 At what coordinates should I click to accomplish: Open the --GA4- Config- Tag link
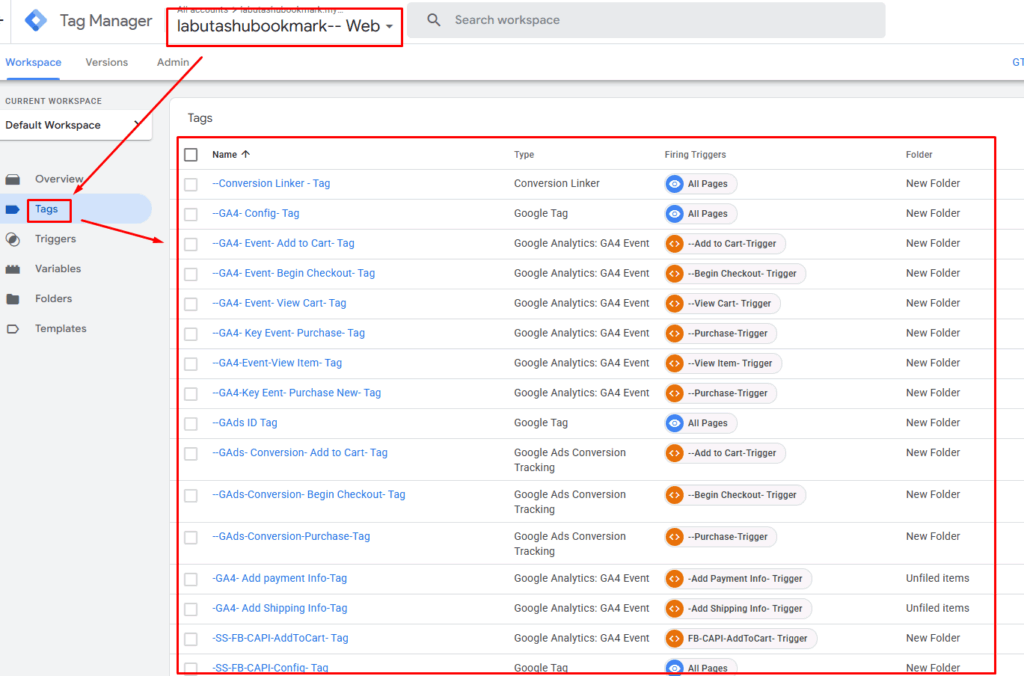256,213
